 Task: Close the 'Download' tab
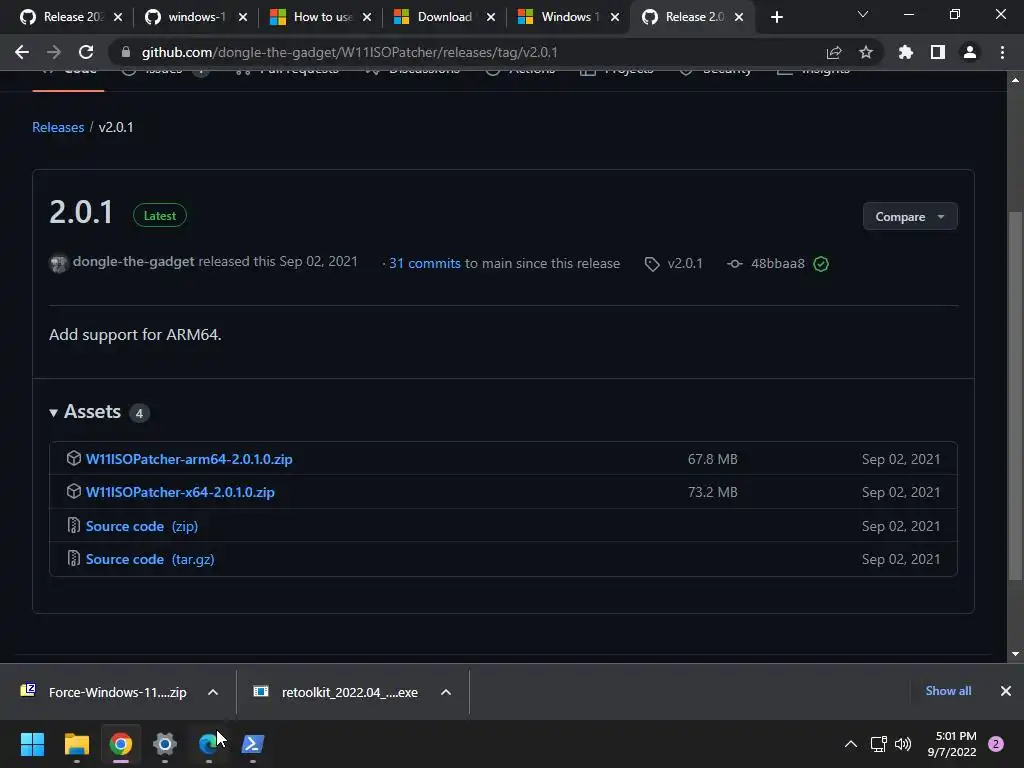pyautogui.click(x=491, y=17)
